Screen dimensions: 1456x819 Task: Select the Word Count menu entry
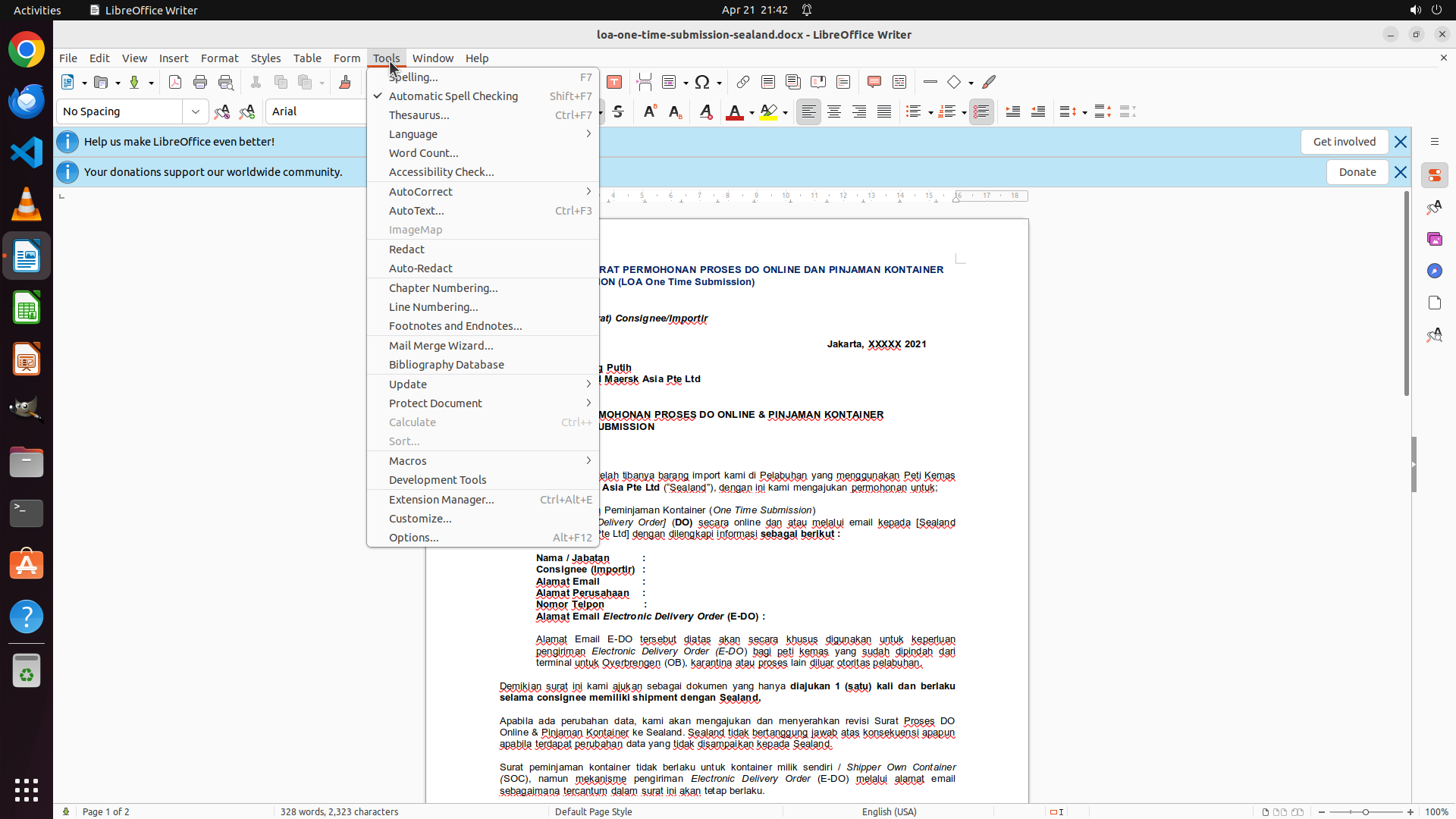tap(423, 153)
